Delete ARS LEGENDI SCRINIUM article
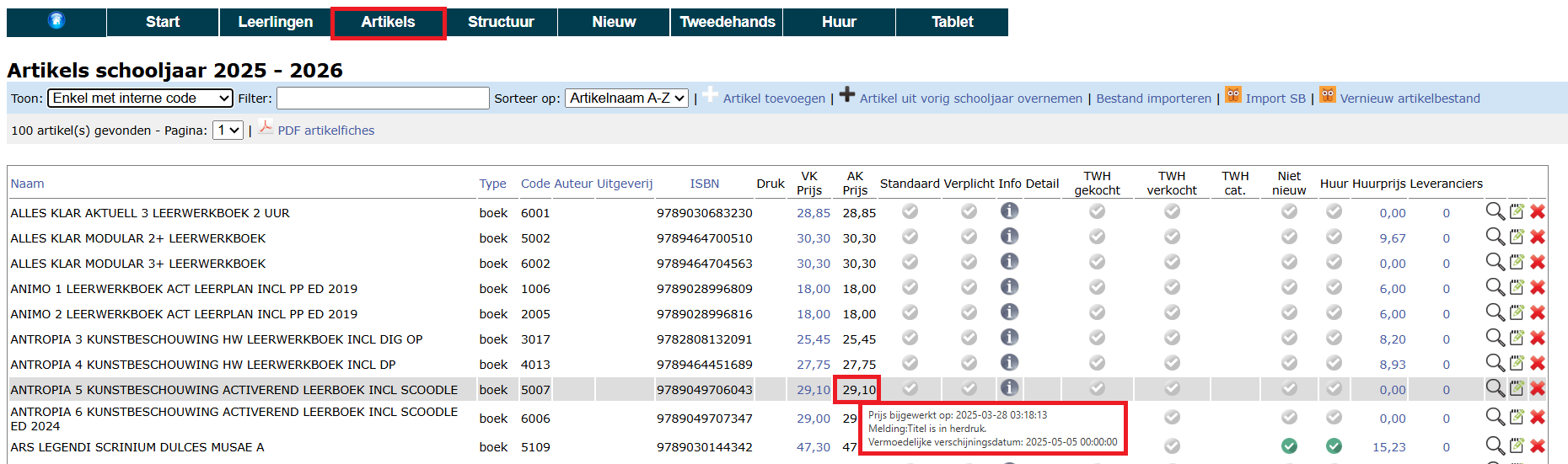This screenshot has width=1568, height=464. (1538, 446)
